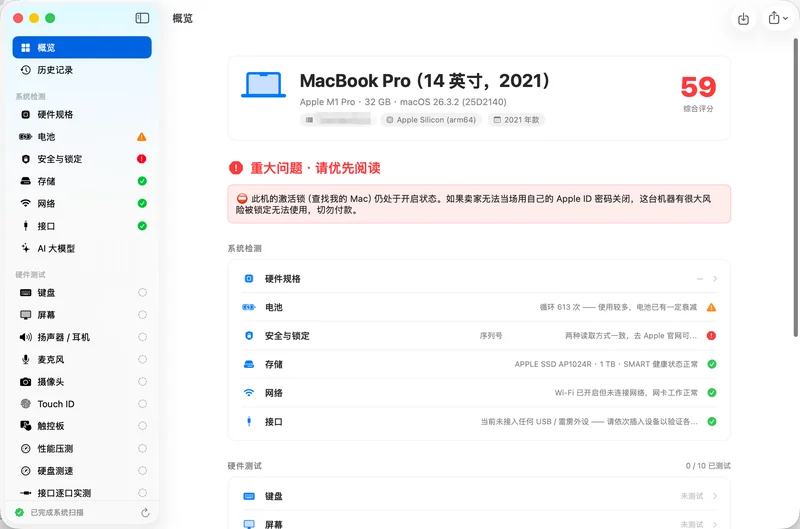Toggle the status circle beside sidebar 屏幕
Screen dimensions: 800x529
tap(142, 315)
